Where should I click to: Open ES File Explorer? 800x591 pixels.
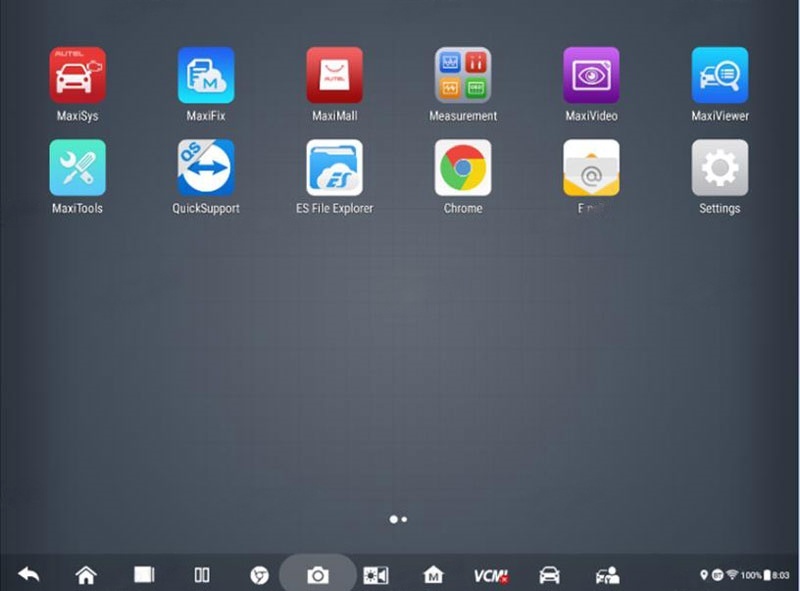[334, 168]
